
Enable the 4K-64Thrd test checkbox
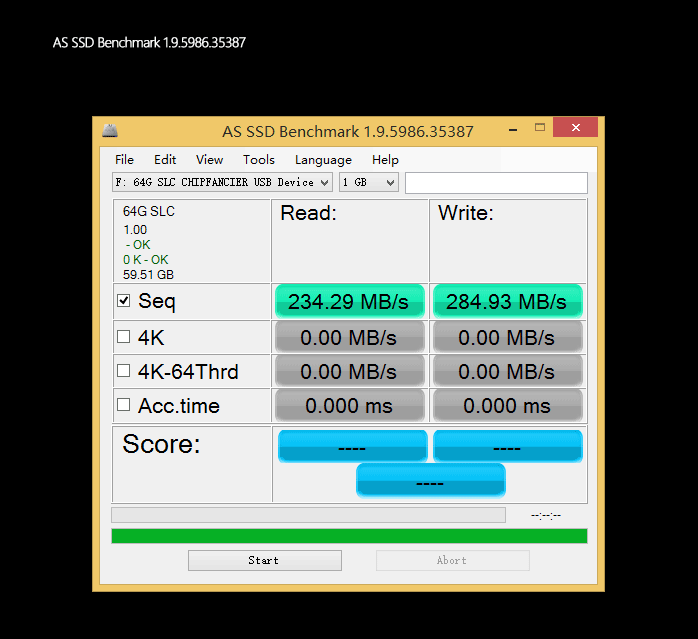click(124, 371)
